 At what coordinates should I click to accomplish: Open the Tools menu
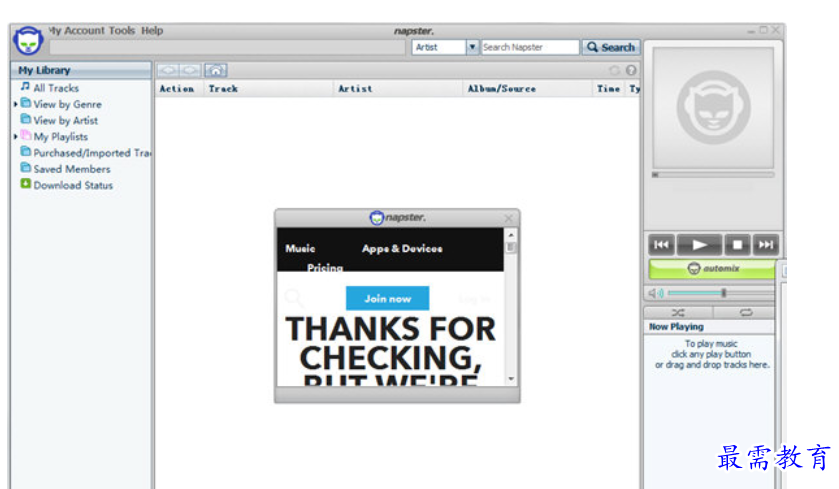coord(121,30)
